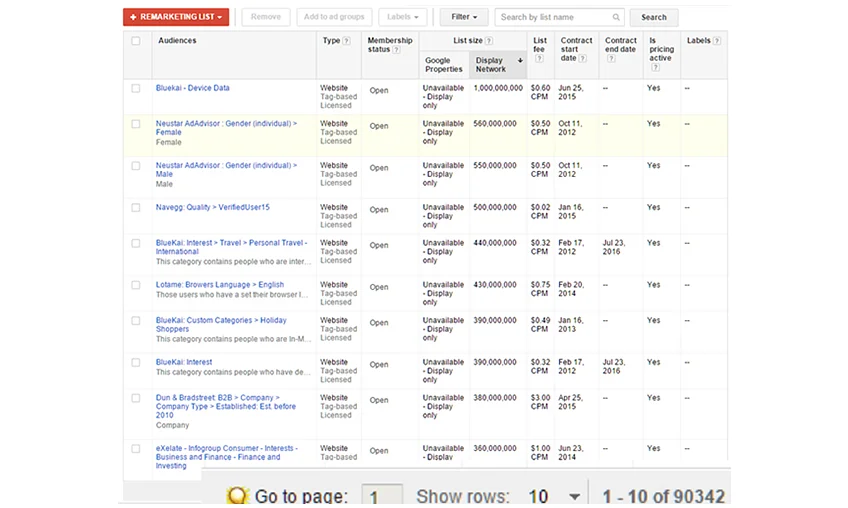Open the help icon under List fee

coord(539,59)
